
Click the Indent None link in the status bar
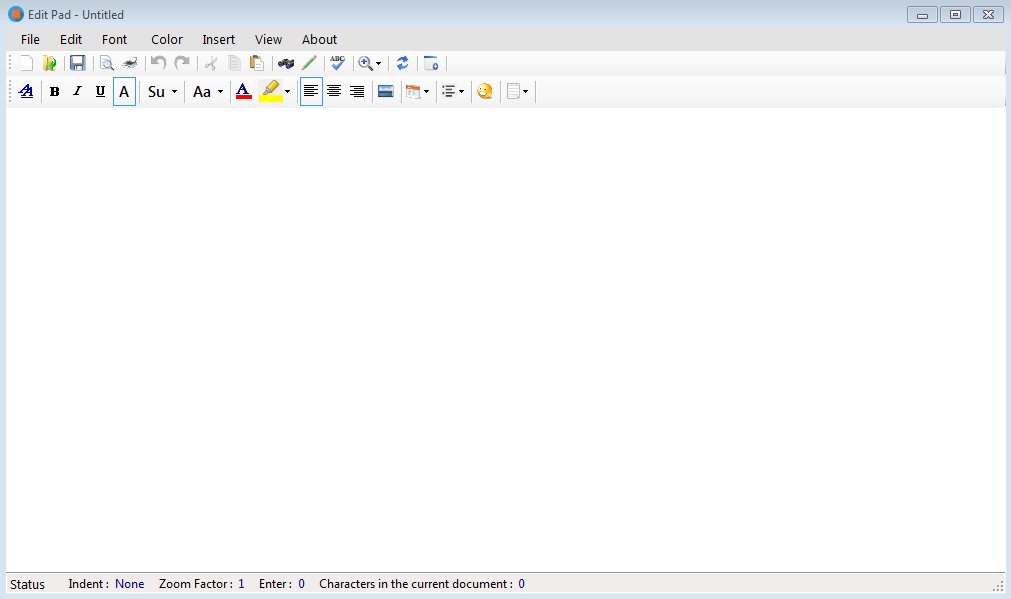[x=129, y=584]
